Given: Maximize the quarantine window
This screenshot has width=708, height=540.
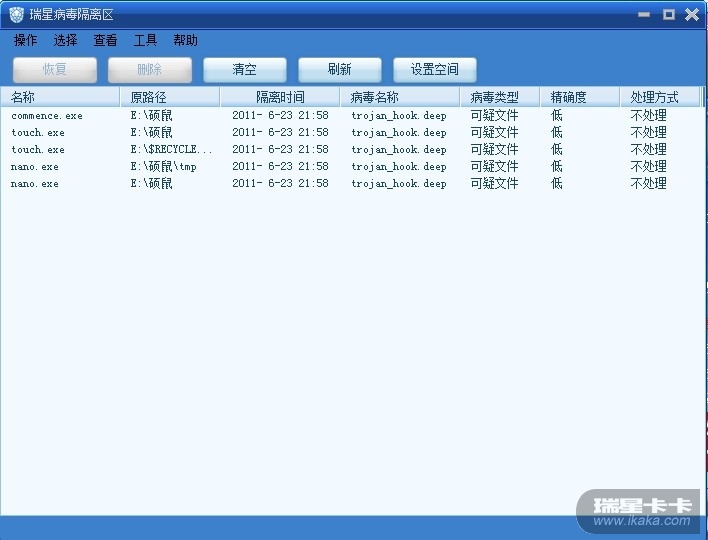Looking at the screenshot, I should (x=669, y=14).
